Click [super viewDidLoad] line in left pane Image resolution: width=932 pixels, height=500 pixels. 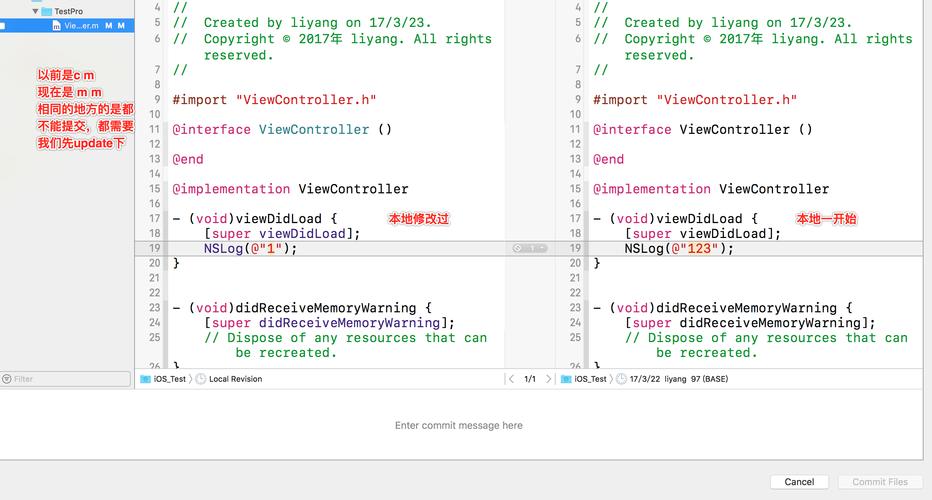point(282,234)
